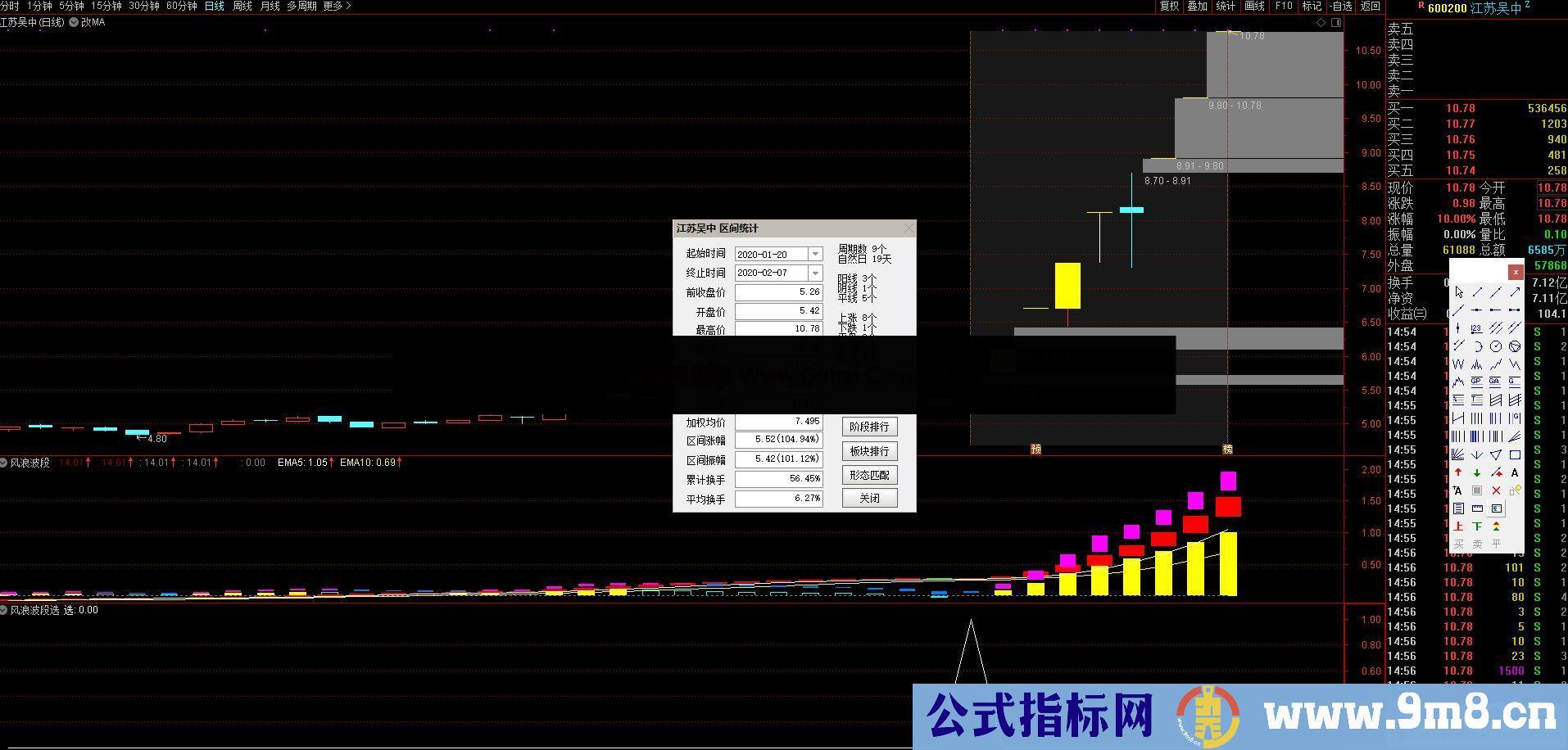This screenshot has width=1568, height=750.
Task: Select the Gann fan lines tool
Action: (x=1459, y=454)
